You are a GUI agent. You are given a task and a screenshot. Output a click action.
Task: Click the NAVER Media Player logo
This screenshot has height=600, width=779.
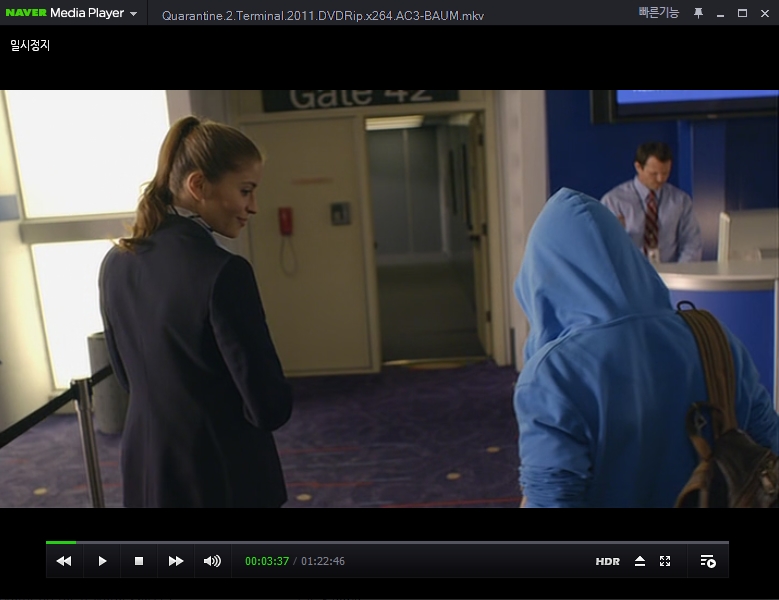pos(64,13)
